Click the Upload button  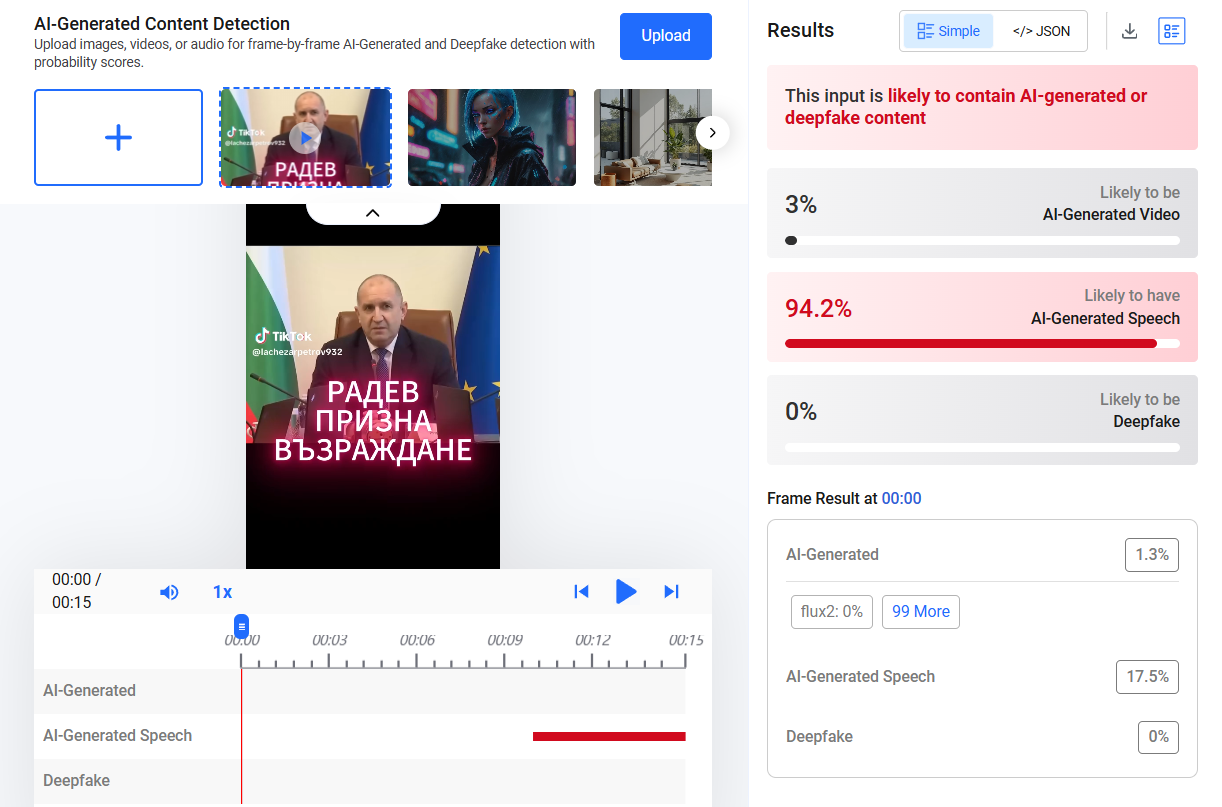[x=665, y=36]
